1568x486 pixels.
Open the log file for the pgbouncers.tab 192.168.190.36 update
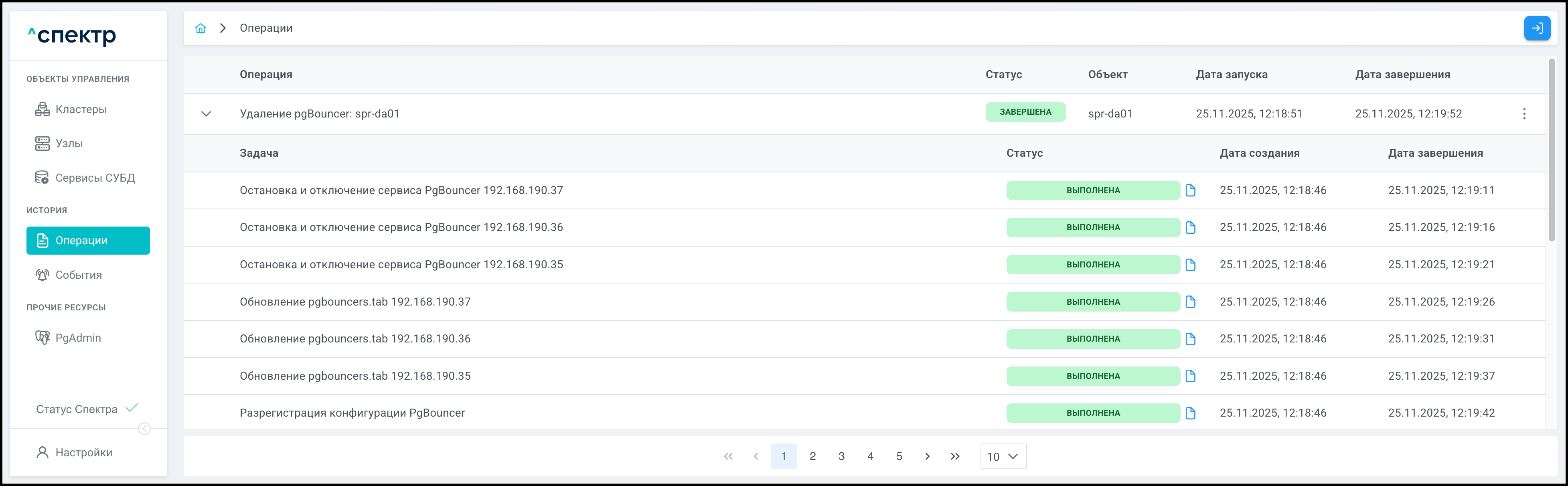pyautogui.click(x=1190, y=338)
